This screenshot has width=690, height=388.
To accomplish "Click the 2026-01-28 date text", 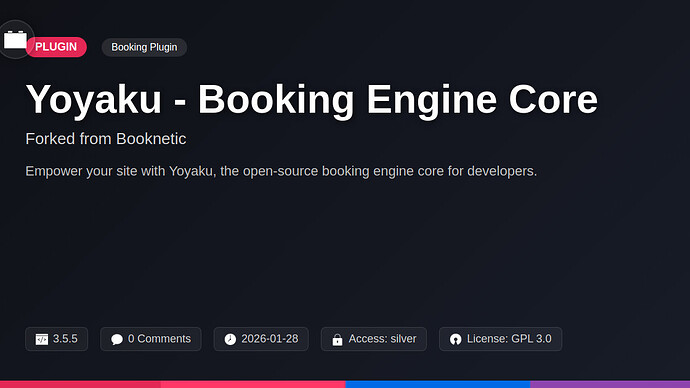I will coord(270,339).
